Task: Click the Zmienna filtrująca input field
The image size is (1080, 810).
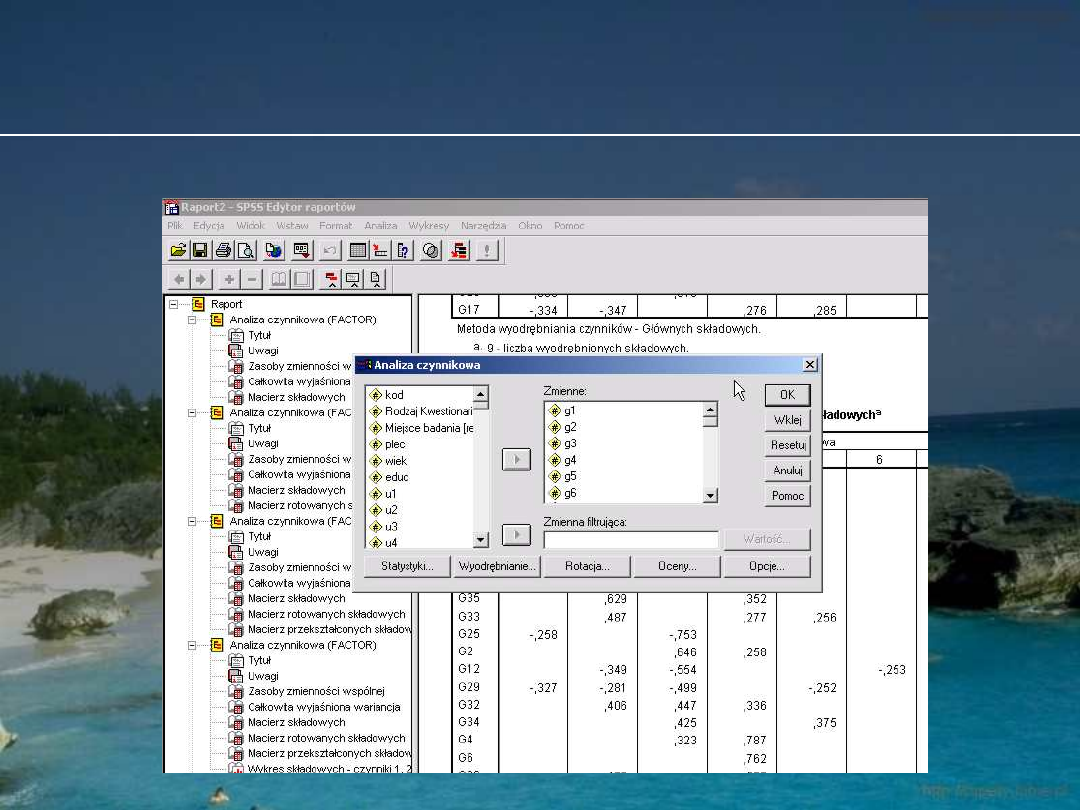Action: pos(630,540)
